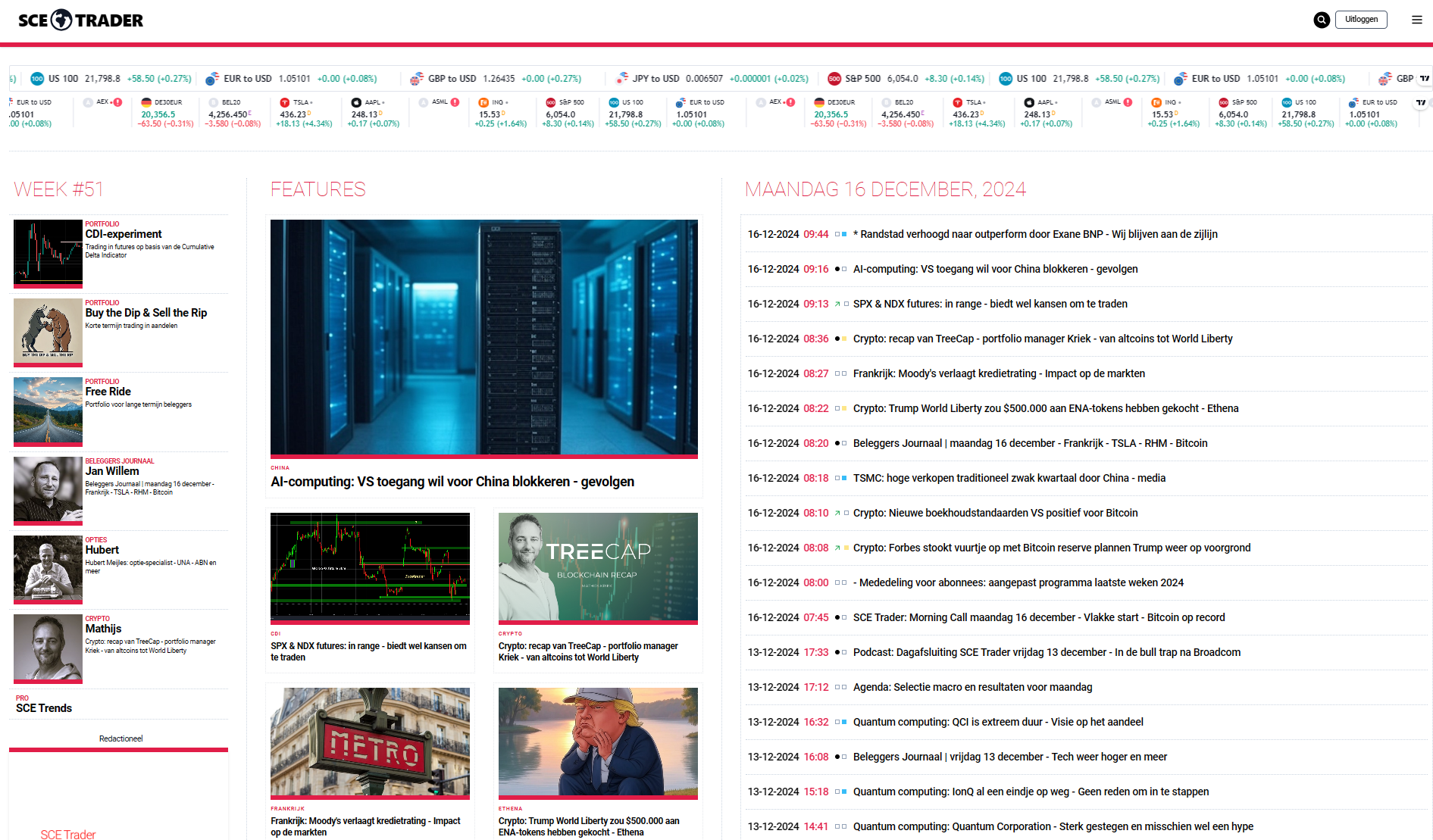
Task: Open the Hubert opties title
Action: point(102,551)
